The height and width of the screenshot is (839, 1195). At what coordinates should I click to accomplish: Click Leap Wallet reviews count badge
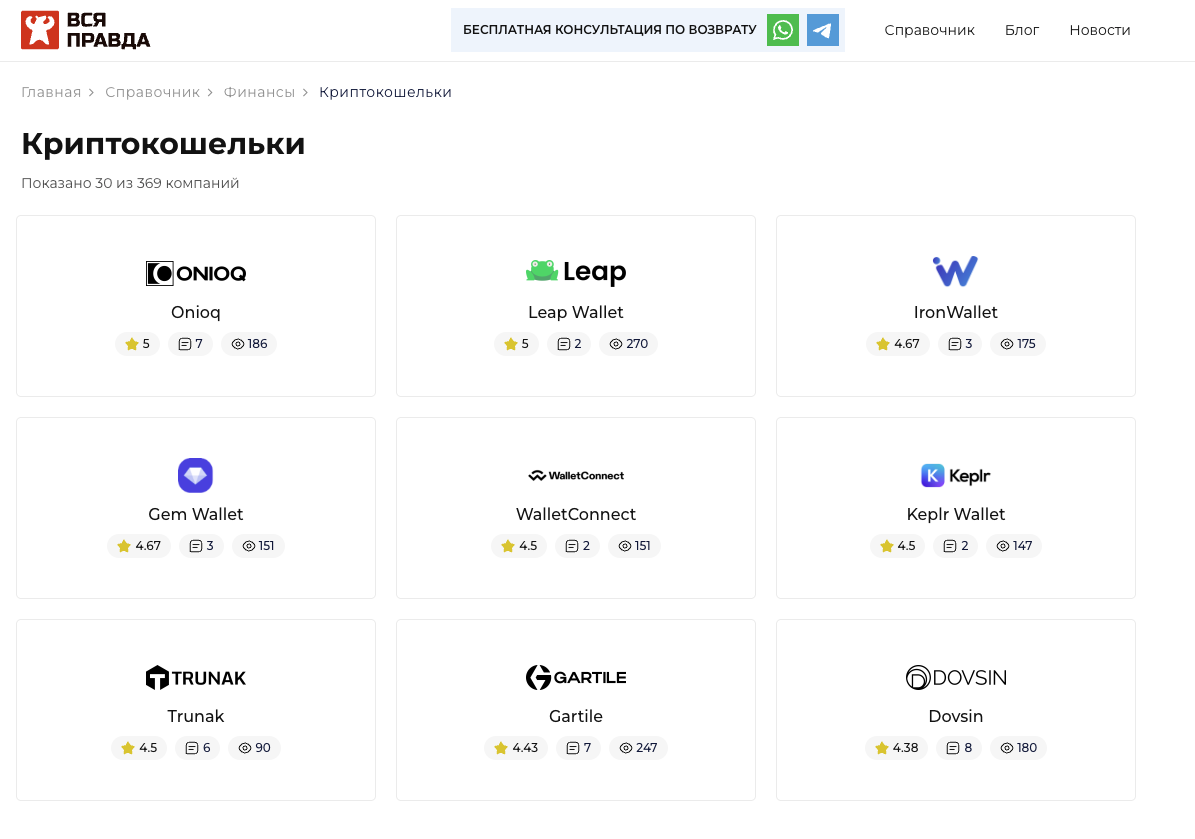point(569,344)
